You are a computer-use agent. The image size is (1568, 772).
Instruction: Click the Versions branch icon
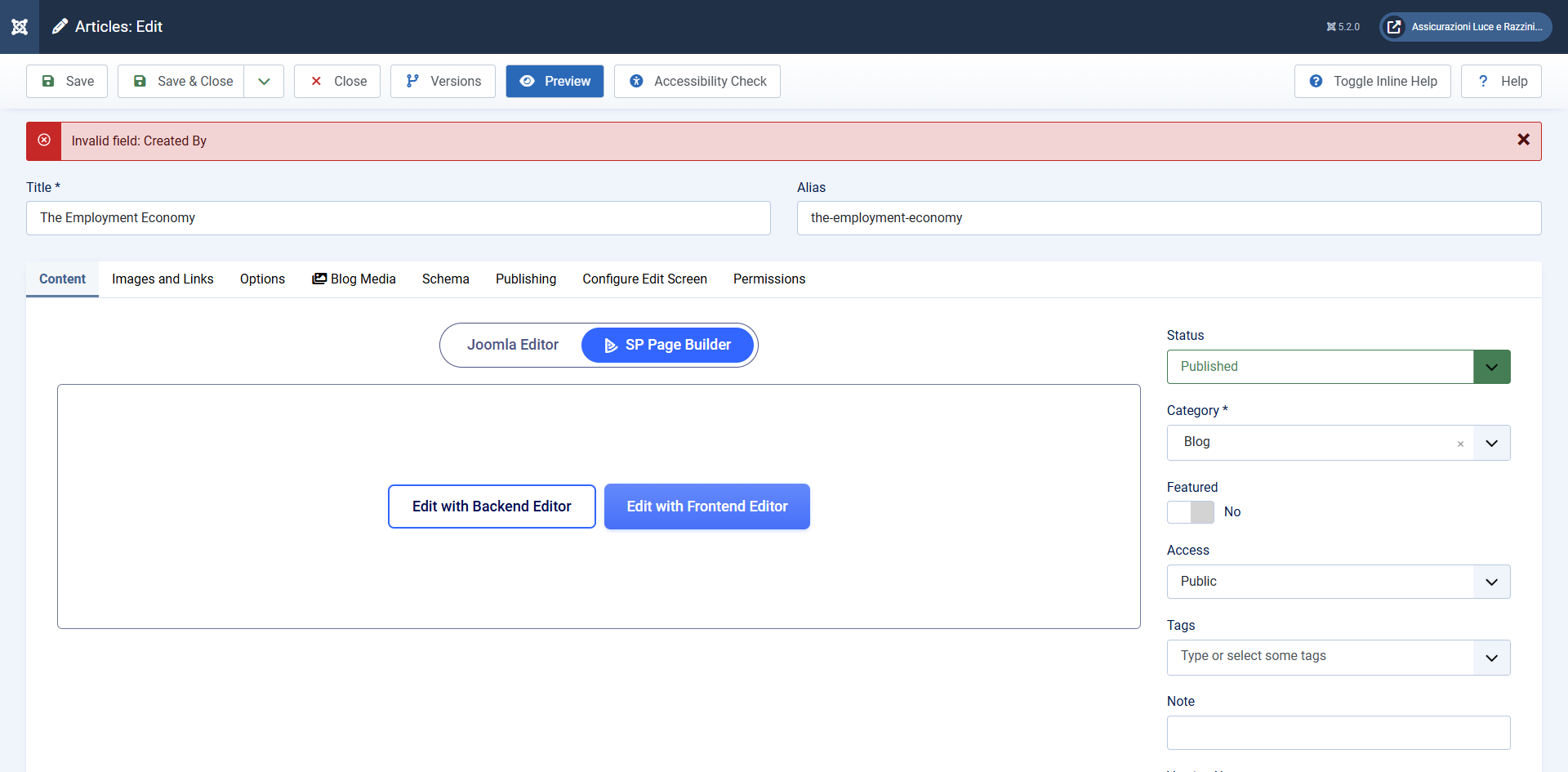412,81
